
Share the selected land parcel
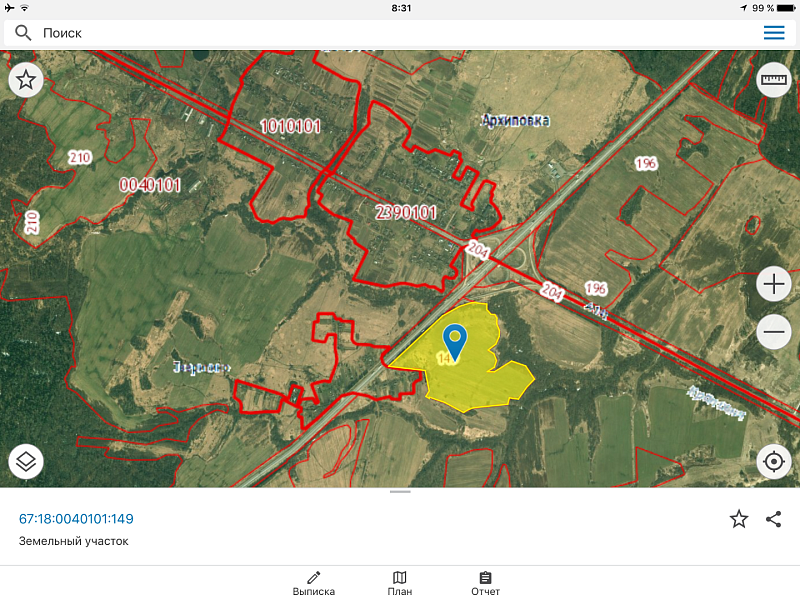tap(773, 518)
